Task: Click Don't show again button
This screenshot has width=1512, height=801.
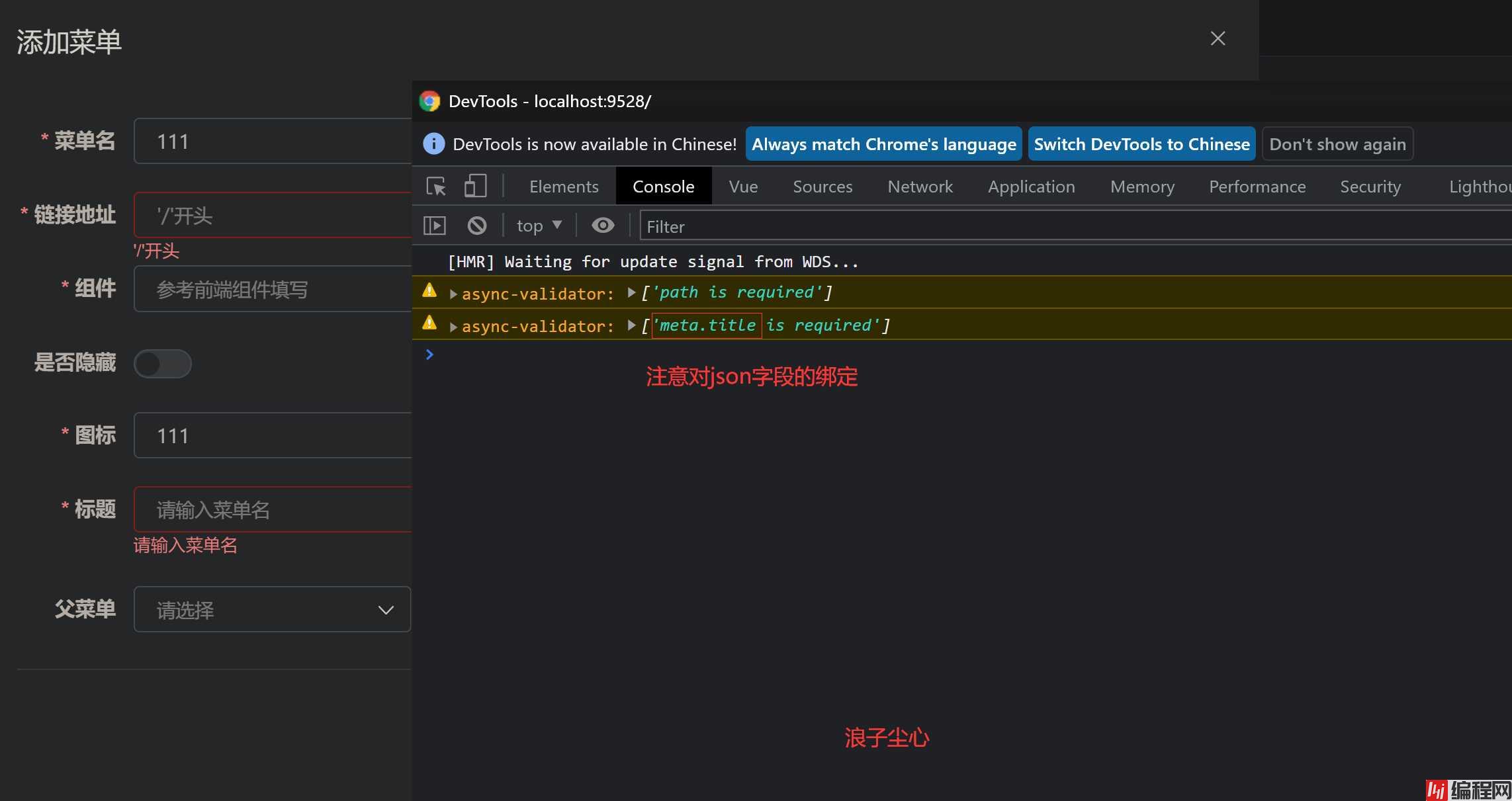Action: tap(1337, 144)
